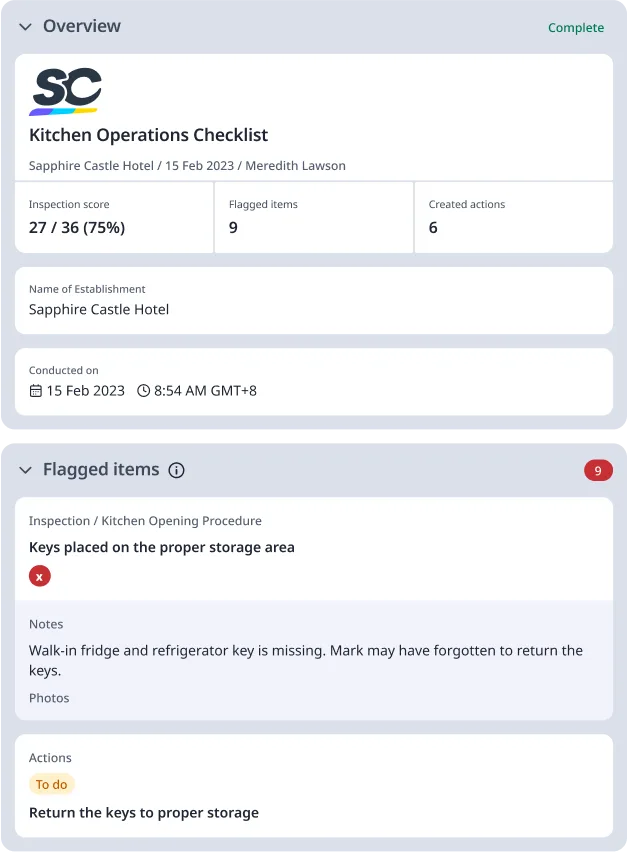627x852 pixels.
Task: Click the Complete status label
Action: point(576,28)
